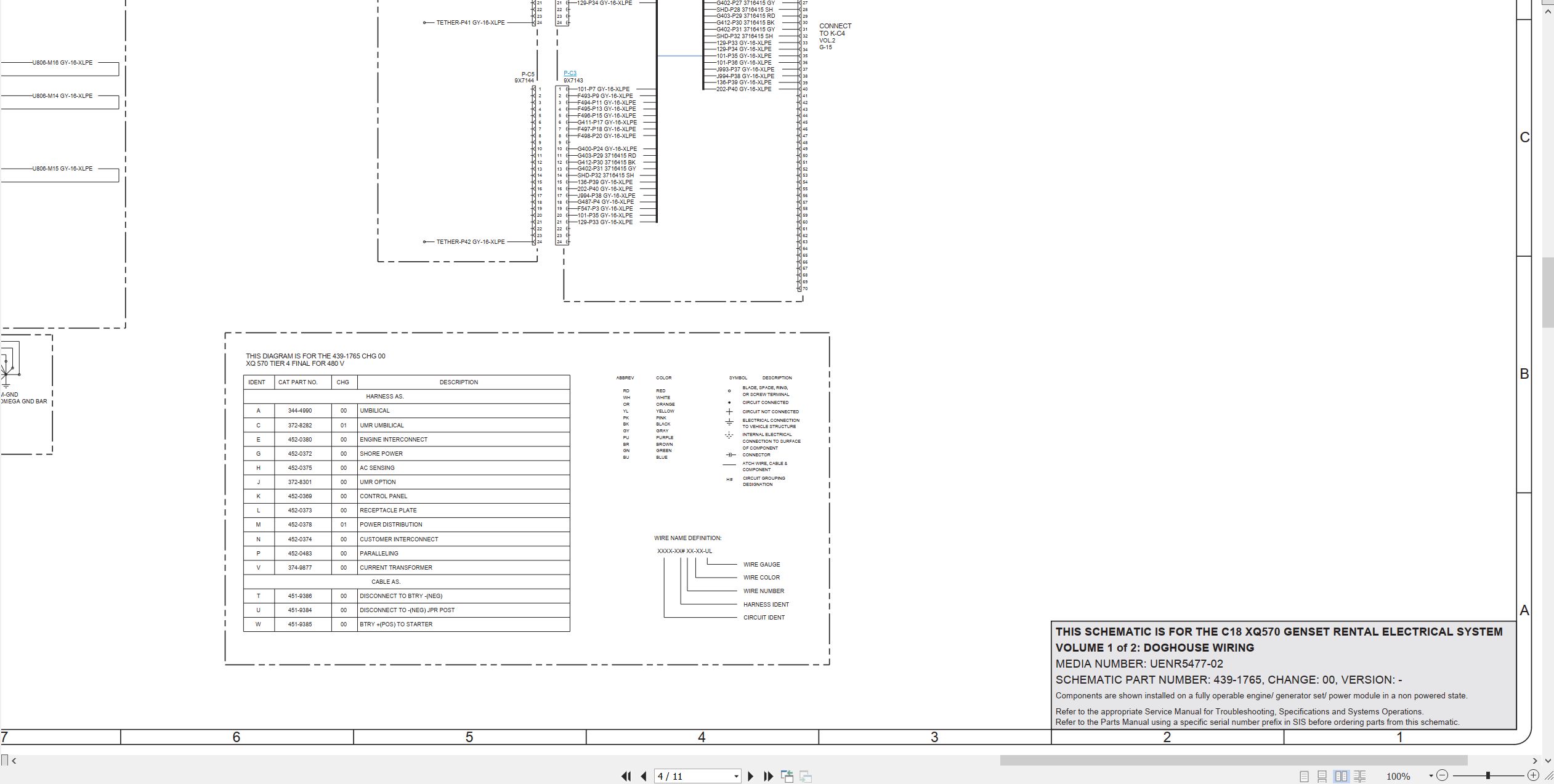Click the 'MEDIA NUMBER: UENR5477-02' line

(1139, 664)
